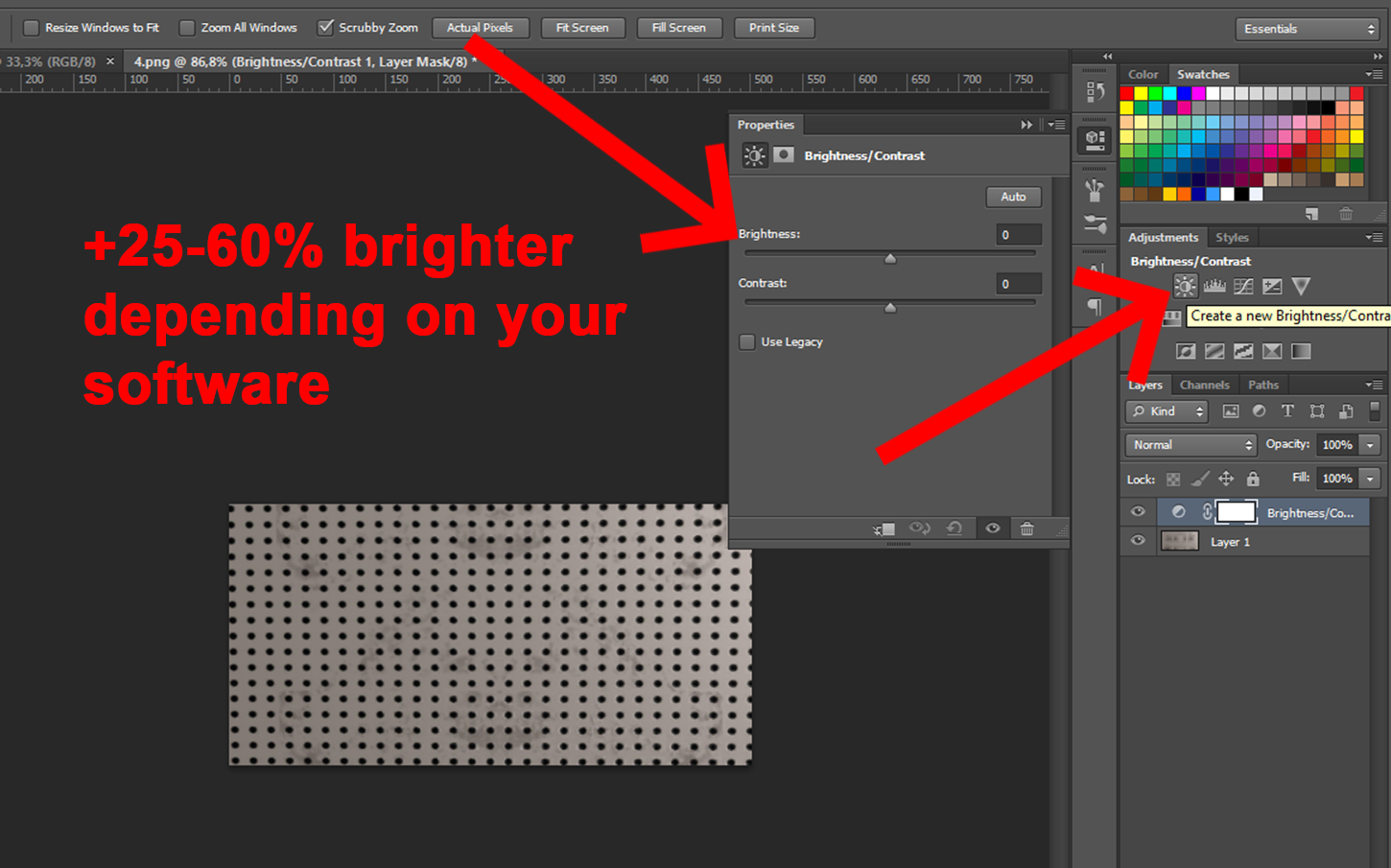Open the Kind filter dropdown
Viewport: 1391px width, 868px height.
(x=1167, y=411)
